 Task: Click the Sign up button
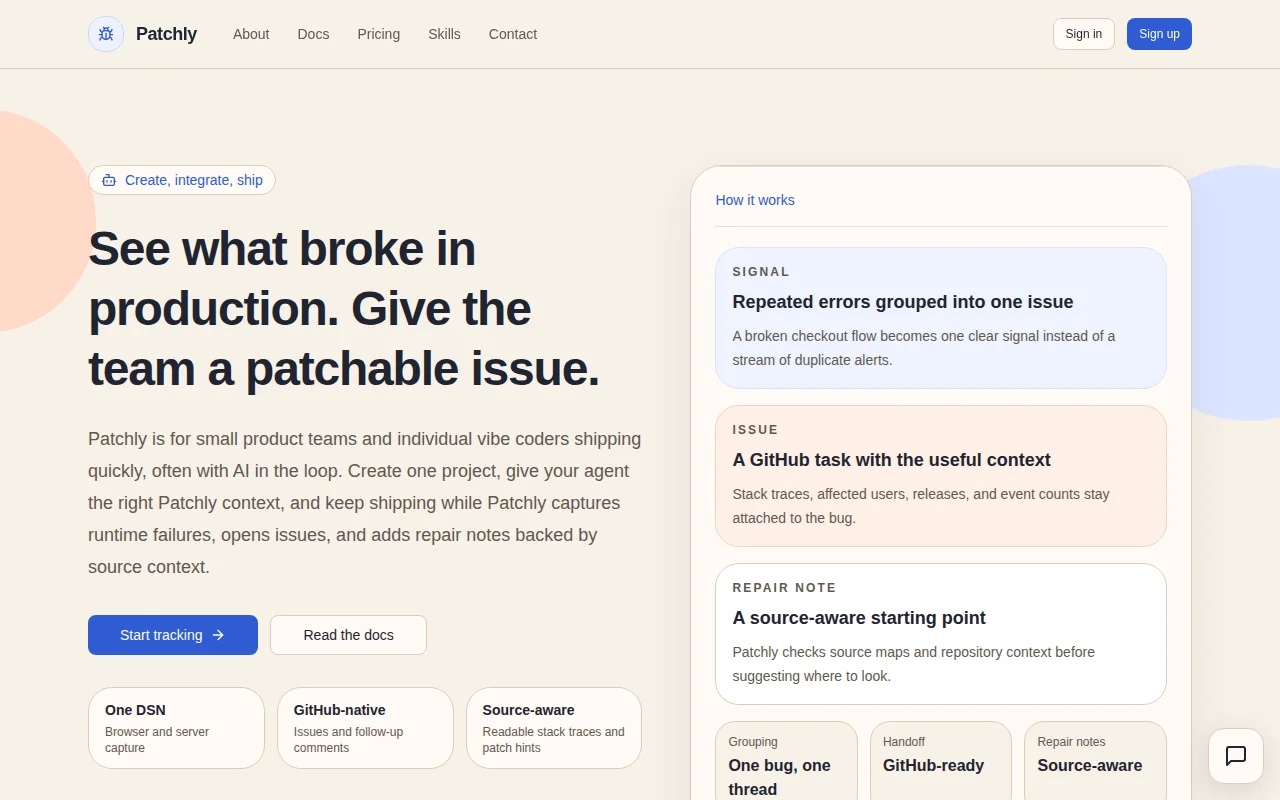coord(1159,34)
